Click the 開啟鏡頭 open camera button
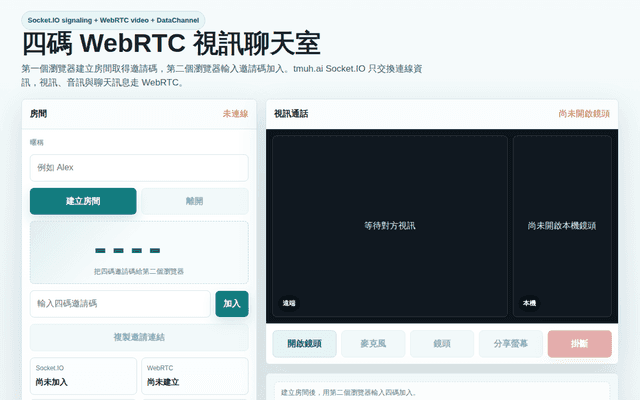Image resolution: width=640 pixels, height=400 pixels. [304, 344]
